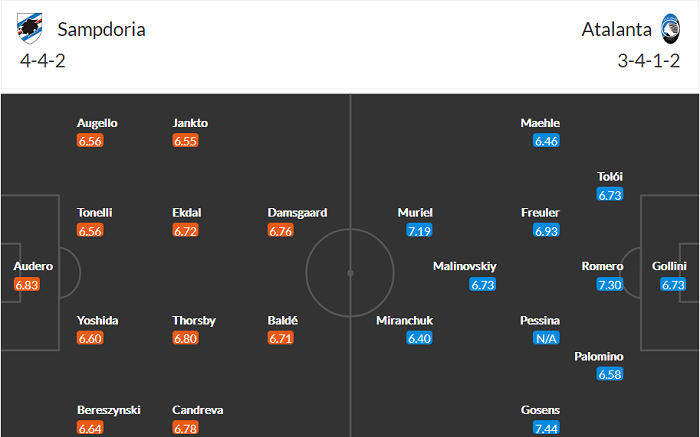
Task: Select Muriel's 7.19 rating badge
Action: pos(420,231)
